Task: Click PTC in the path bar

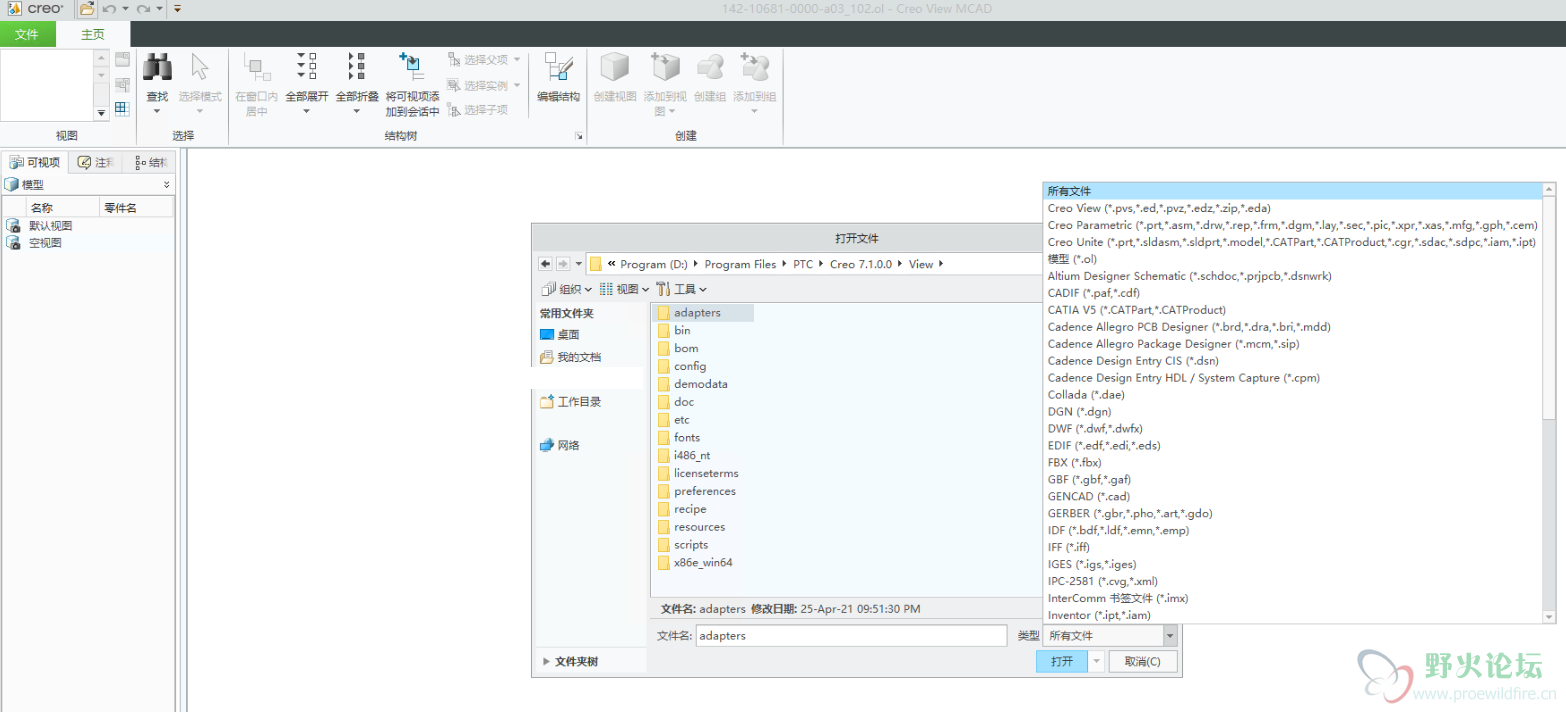Action: pos(803,264)
